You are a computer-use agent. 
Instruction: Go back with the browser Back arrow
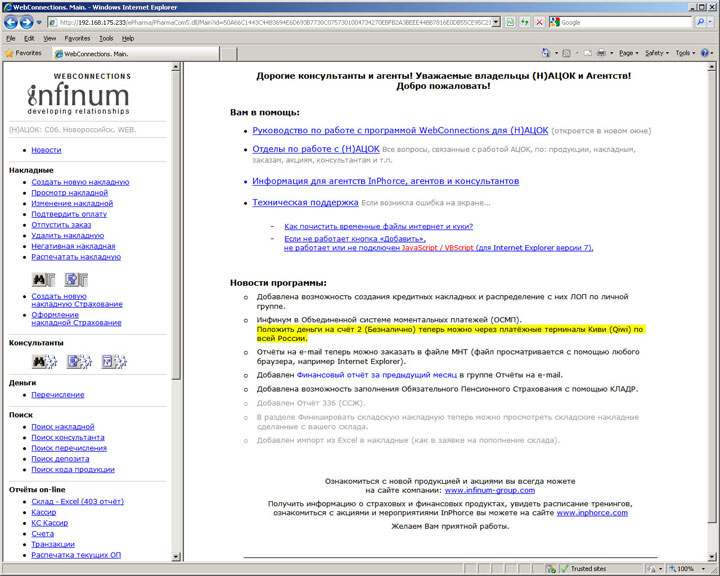[11, 22]
